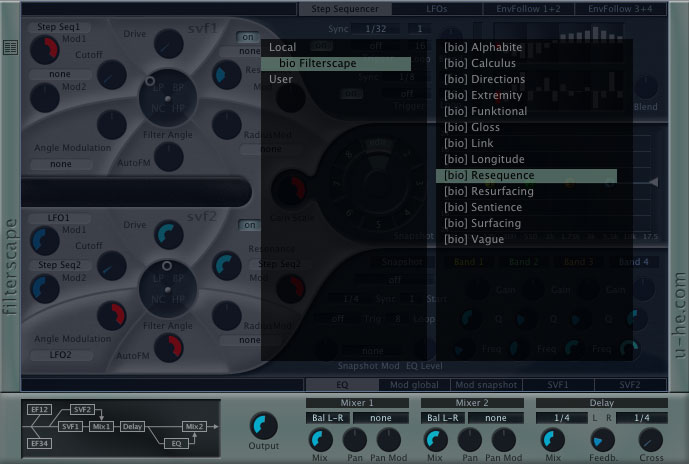This screenshot has height=464, width=689.
Task: Click the SVF2 filter type pad
Action: coord(167,289)
